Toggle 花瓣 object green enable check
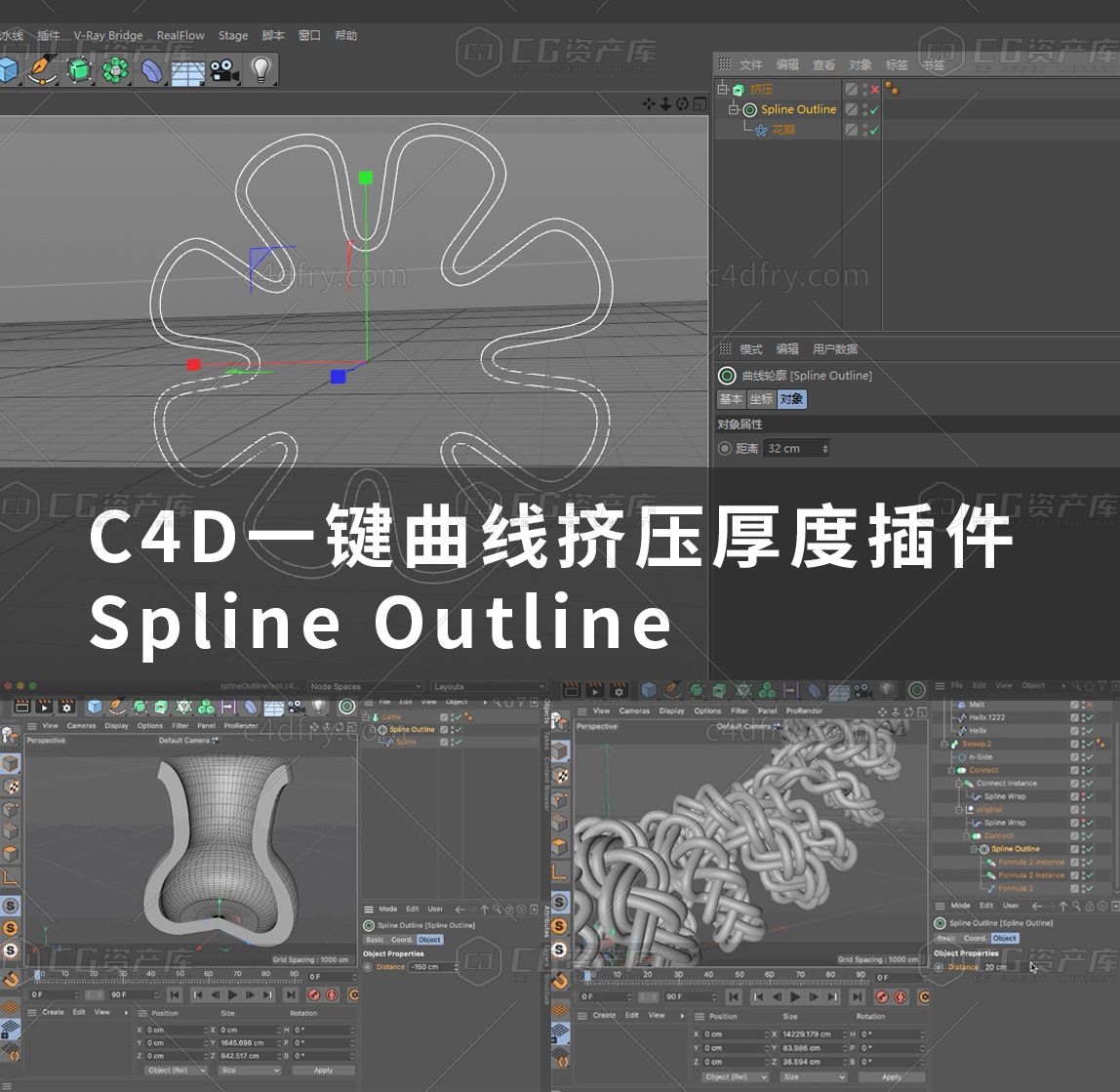 click(875, 130)
